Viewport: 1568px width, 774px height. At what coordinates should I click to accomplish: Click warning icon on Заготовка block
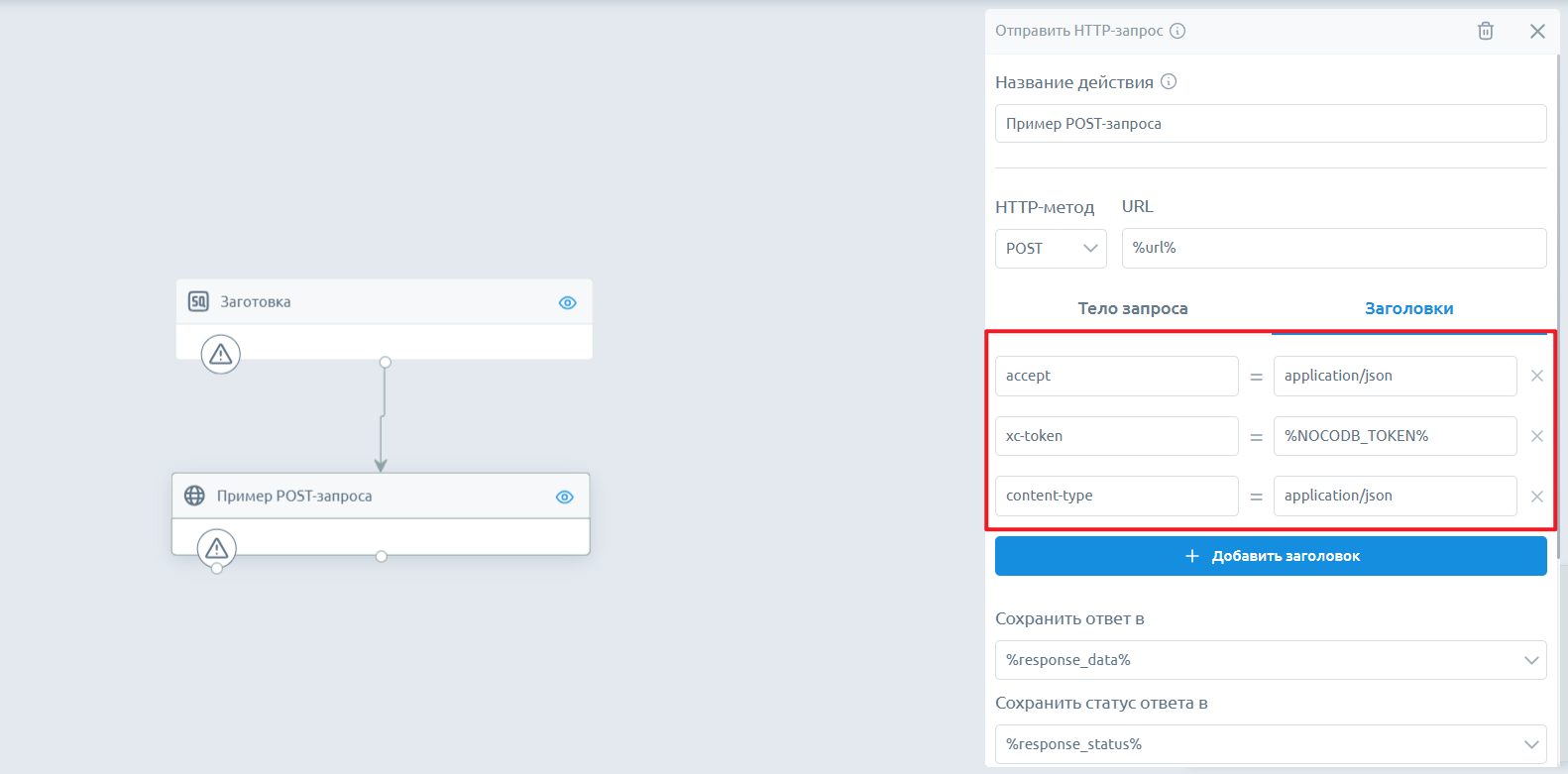tap(221, 354)
